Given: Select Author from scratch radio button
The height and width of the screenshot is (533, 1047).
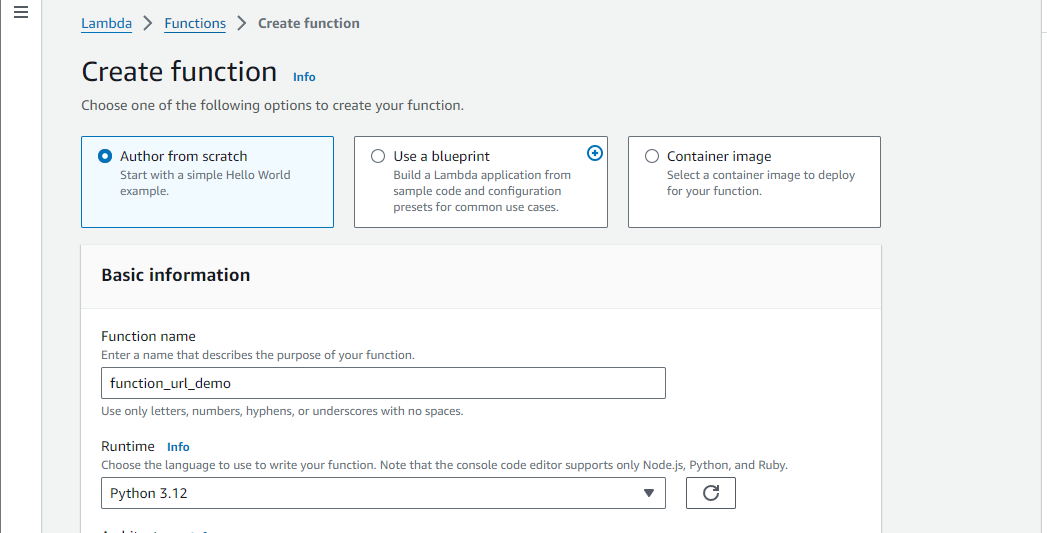Looking at the screenshot, I should 105,156.
